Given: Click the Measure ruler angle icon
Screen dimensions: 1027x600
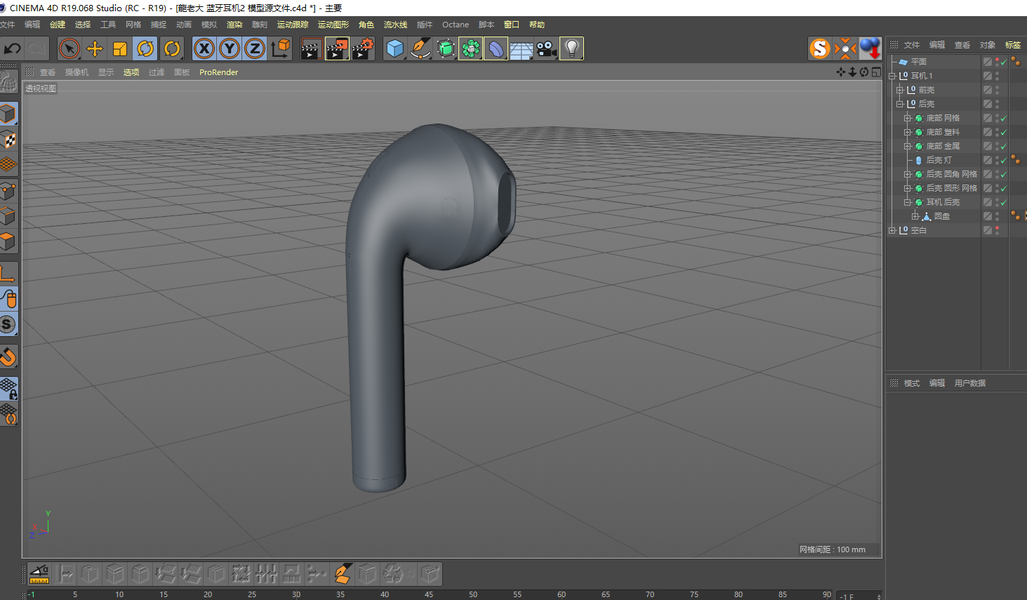Looking at the screenshot, I should coord(39,574).
